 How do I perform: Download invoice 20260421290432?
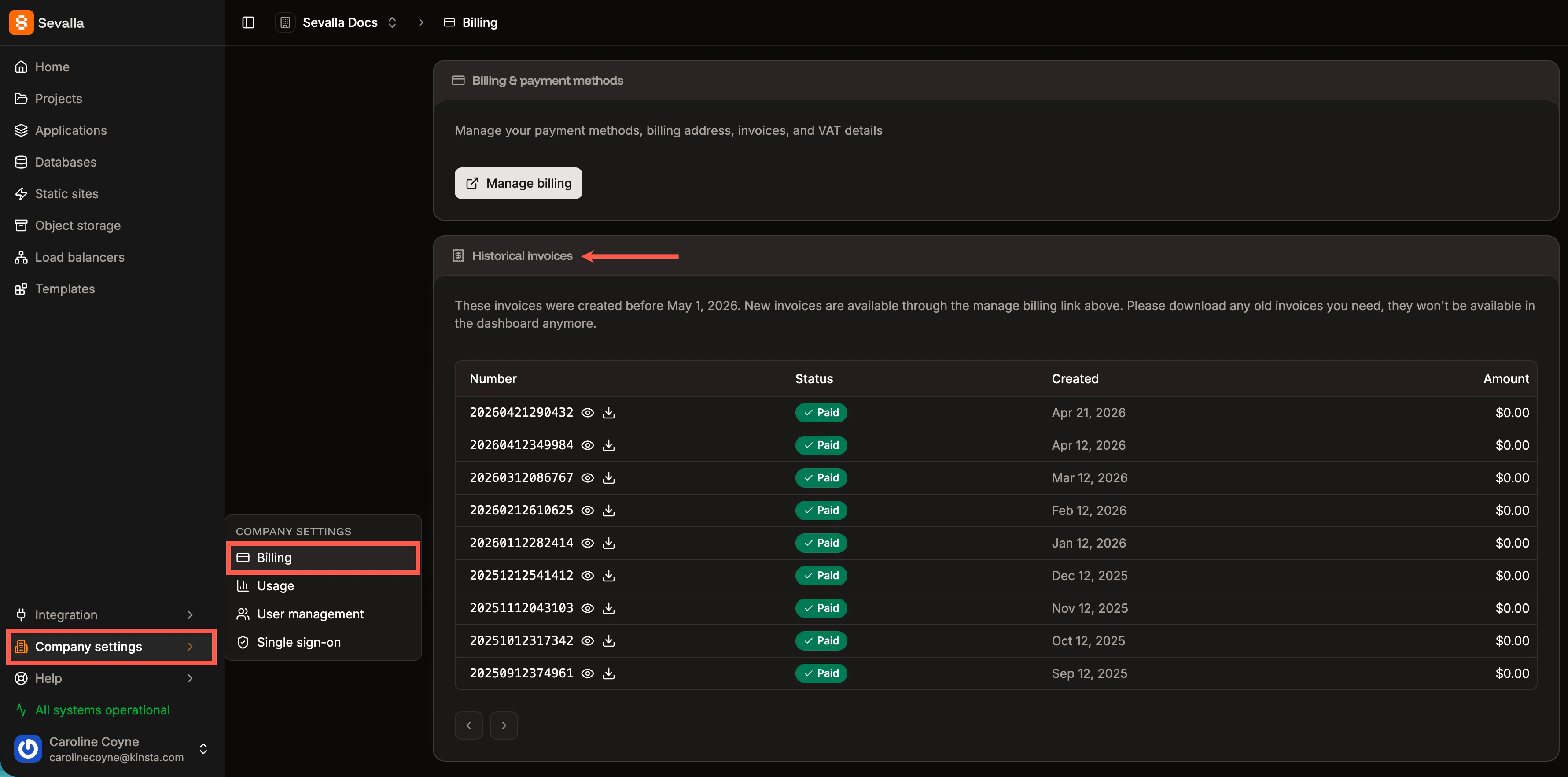608,413
